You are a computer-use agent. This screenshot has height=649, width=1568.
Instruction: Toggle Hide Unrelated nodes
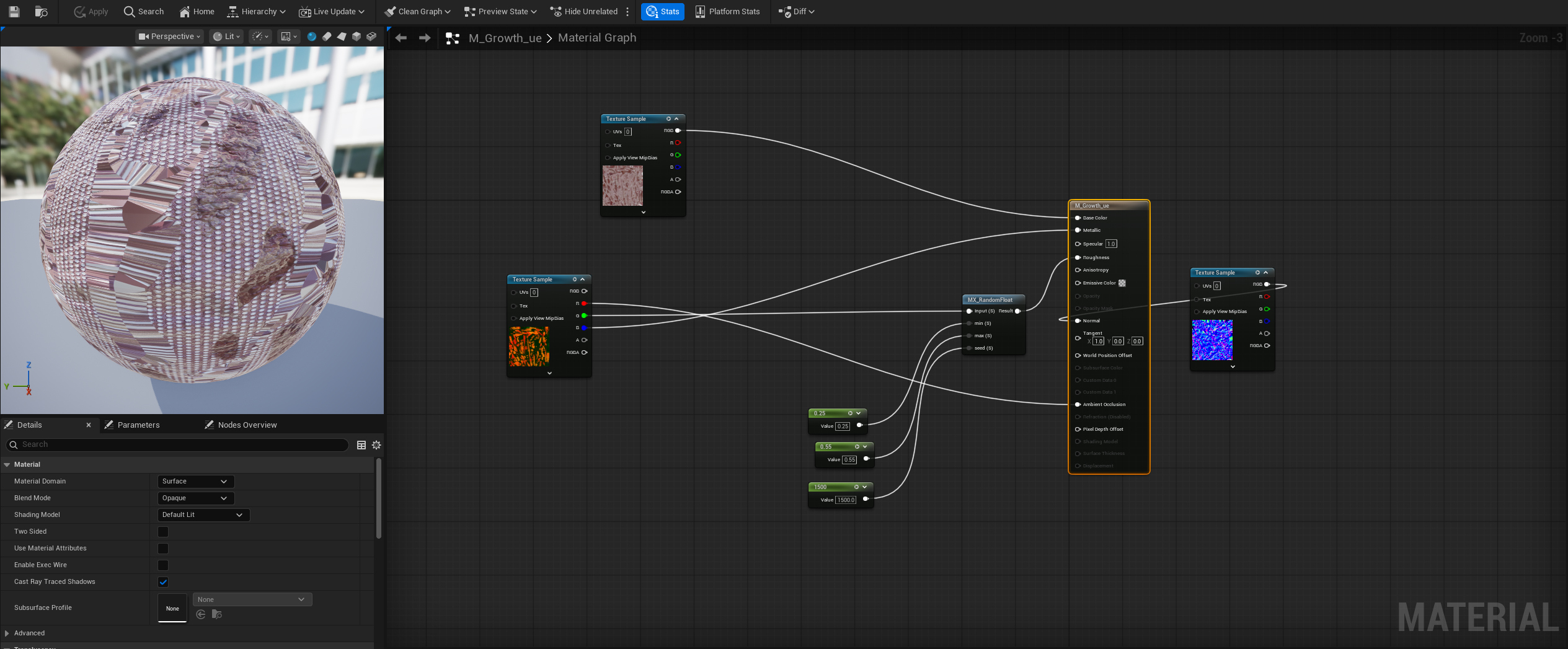click(584, 11)
